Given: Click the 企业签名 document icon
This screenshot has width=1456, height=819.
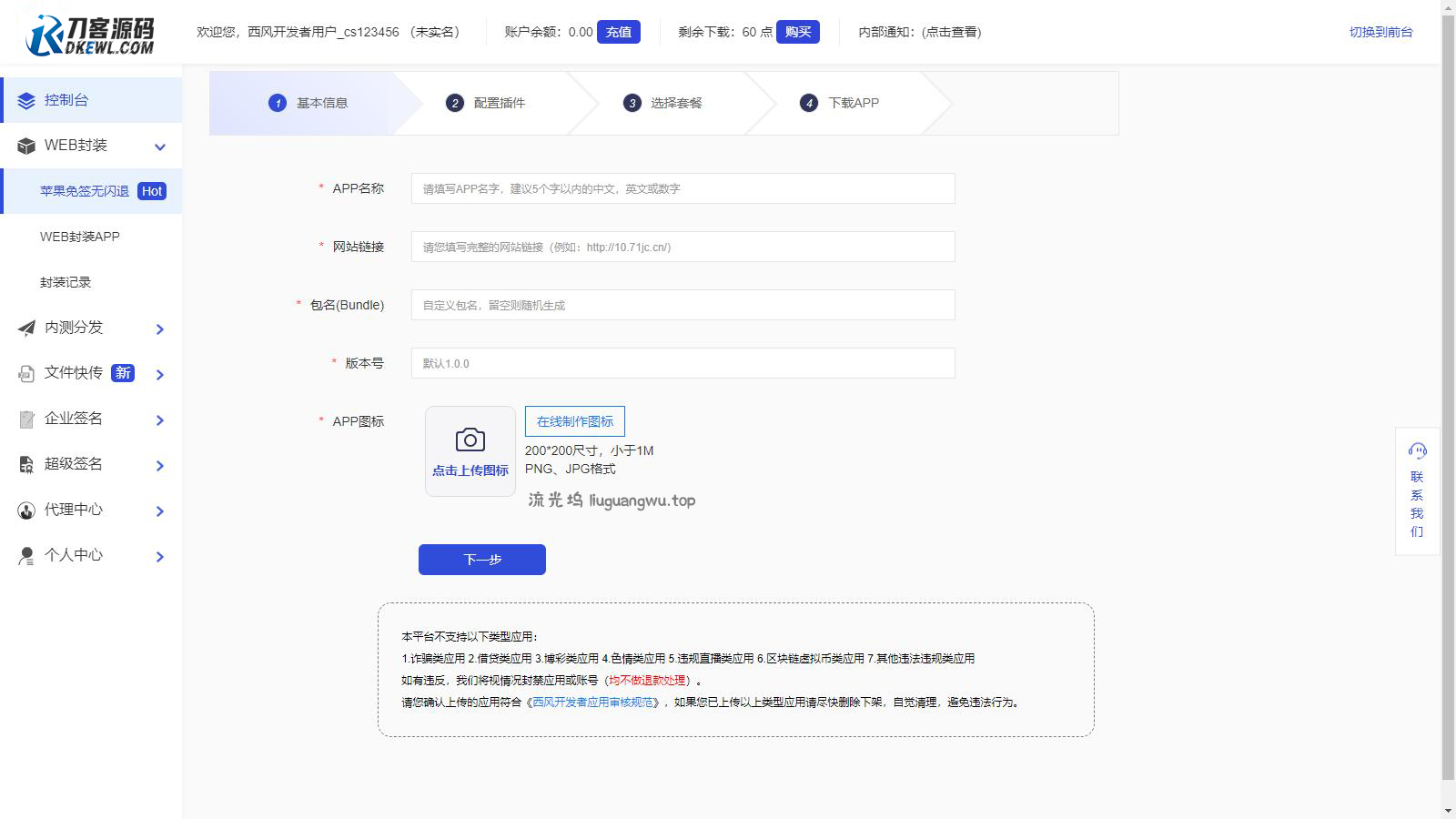Looking at the screenshot, I should [26, 419].
